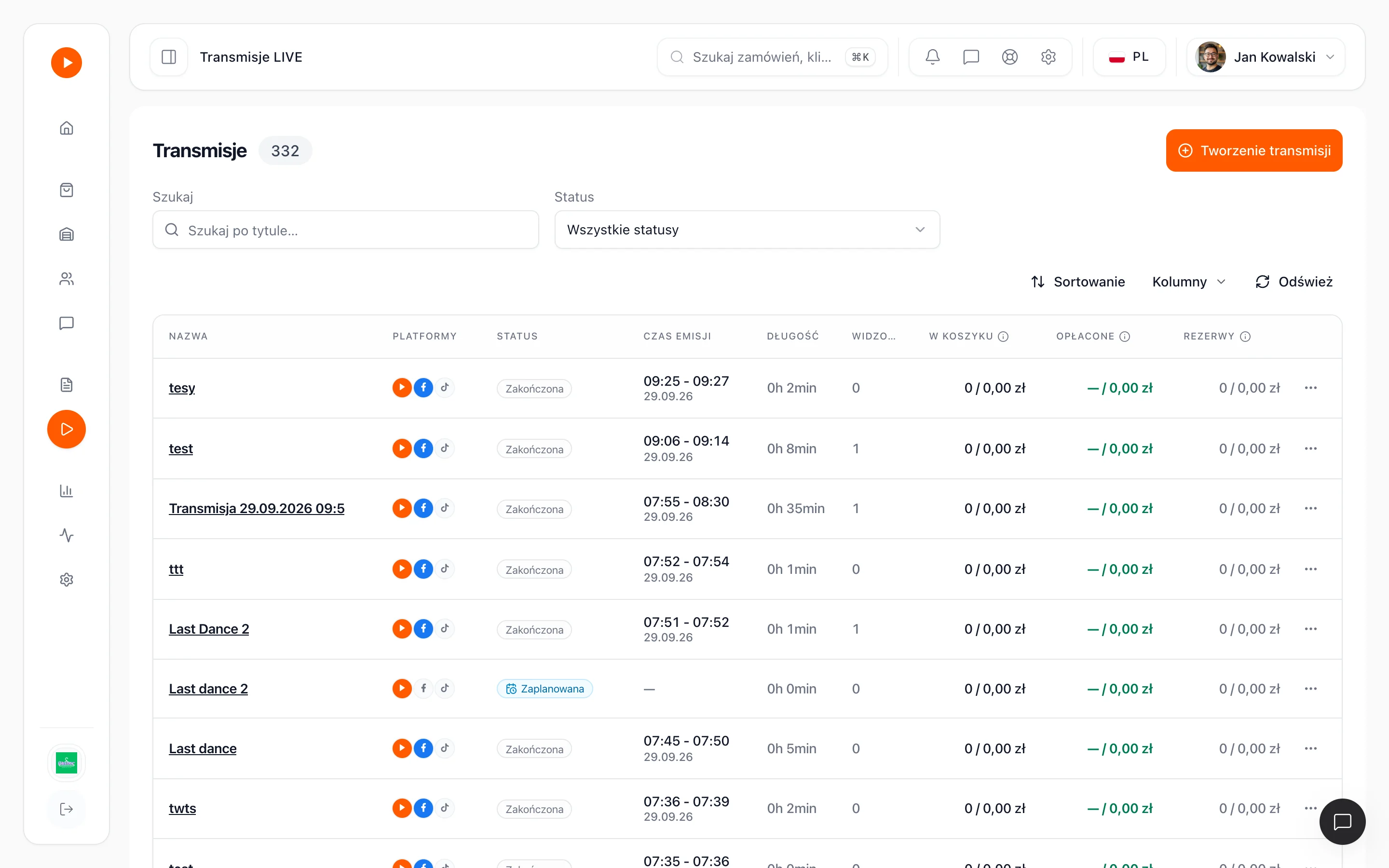Expand Jan Kowalski user menu
This screenshot has height=868, width=1389.
tap(1266, 57)
